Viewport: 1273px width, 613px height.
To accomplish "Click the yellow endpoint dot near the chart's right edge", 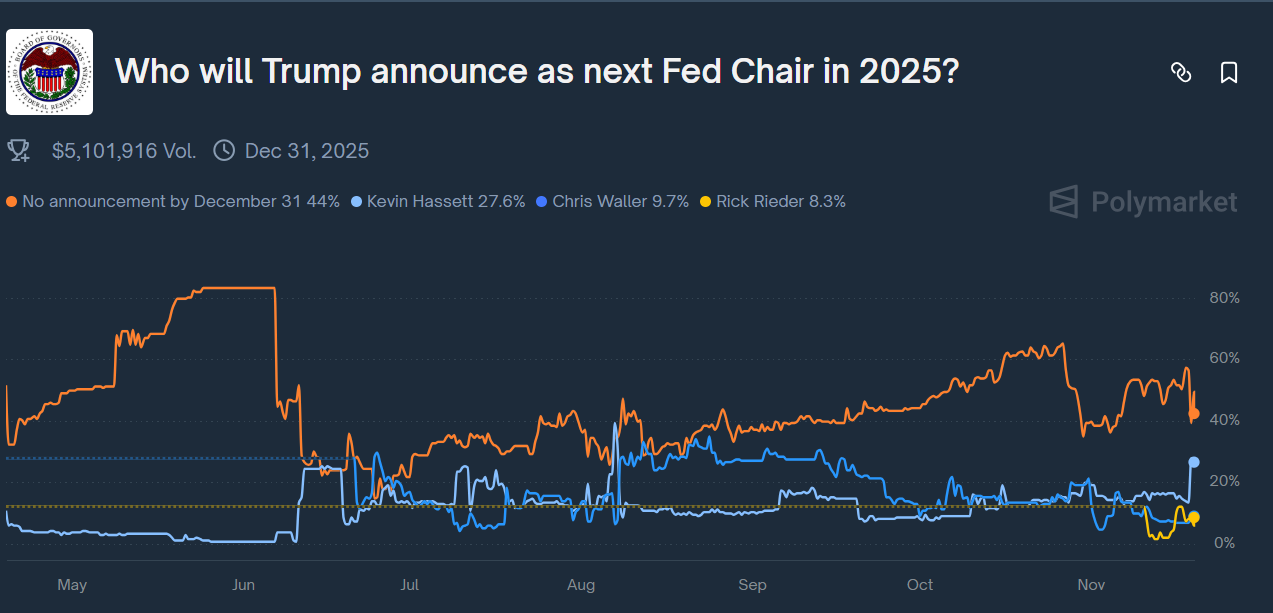I will click(1192, 518).
